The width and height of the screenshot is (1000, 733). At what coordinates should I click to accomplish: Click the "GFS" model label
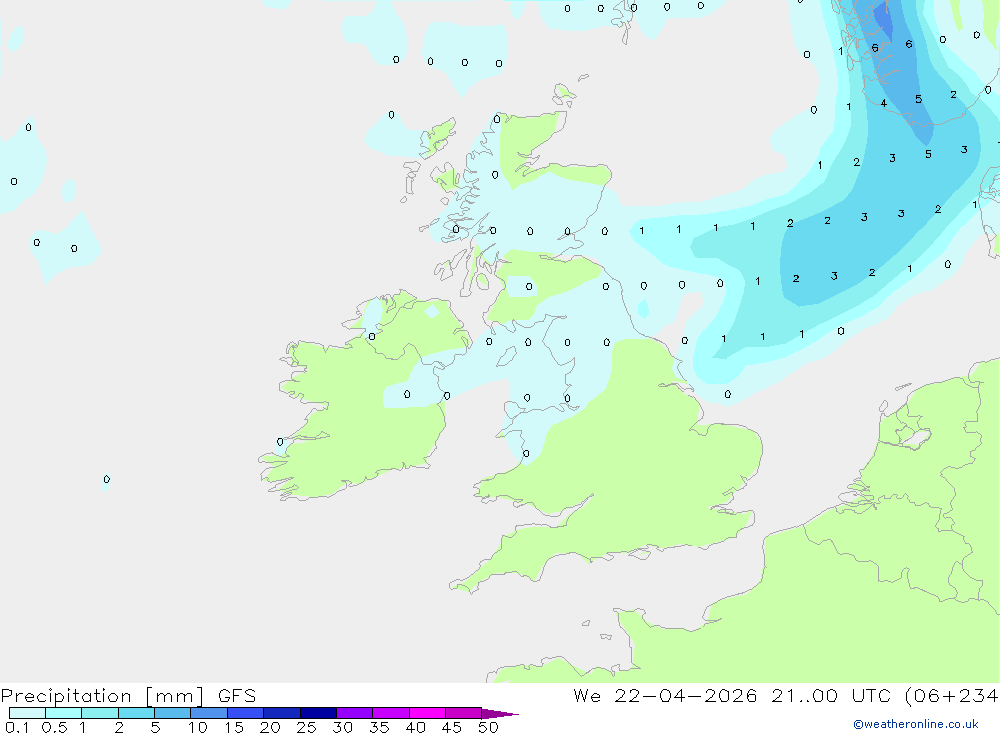(x=237, y=696)
